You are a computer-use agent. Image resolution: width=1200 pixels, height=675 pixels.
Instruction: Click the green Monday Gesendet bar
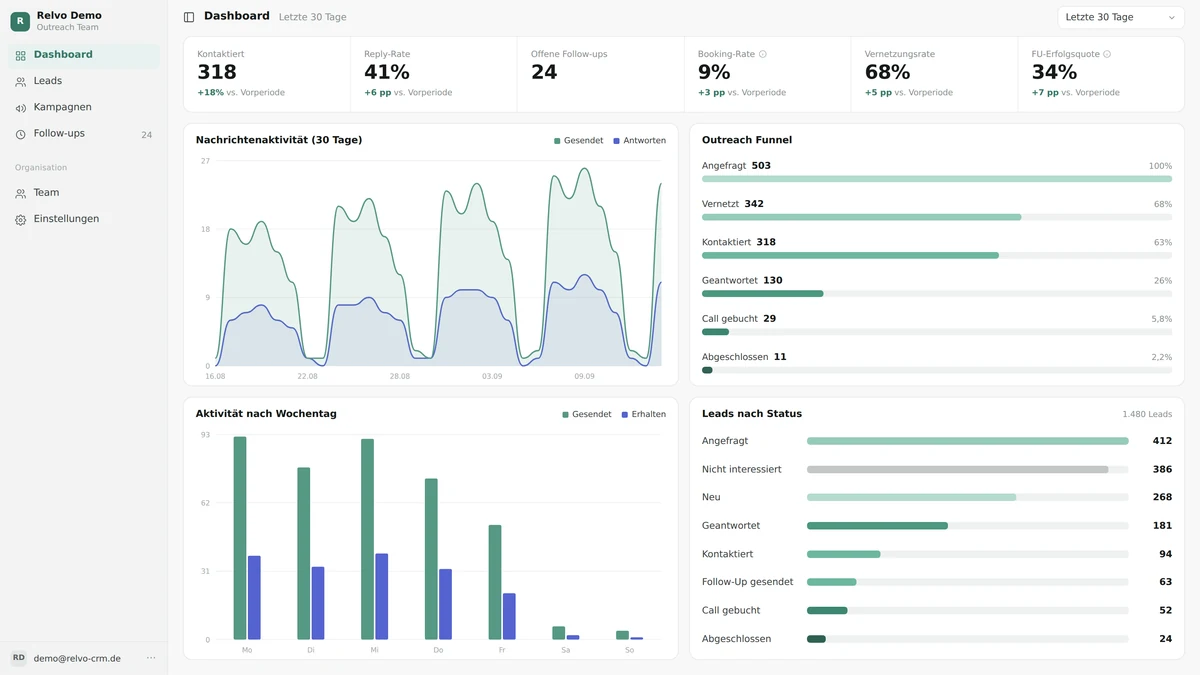[x=240, y=538]
